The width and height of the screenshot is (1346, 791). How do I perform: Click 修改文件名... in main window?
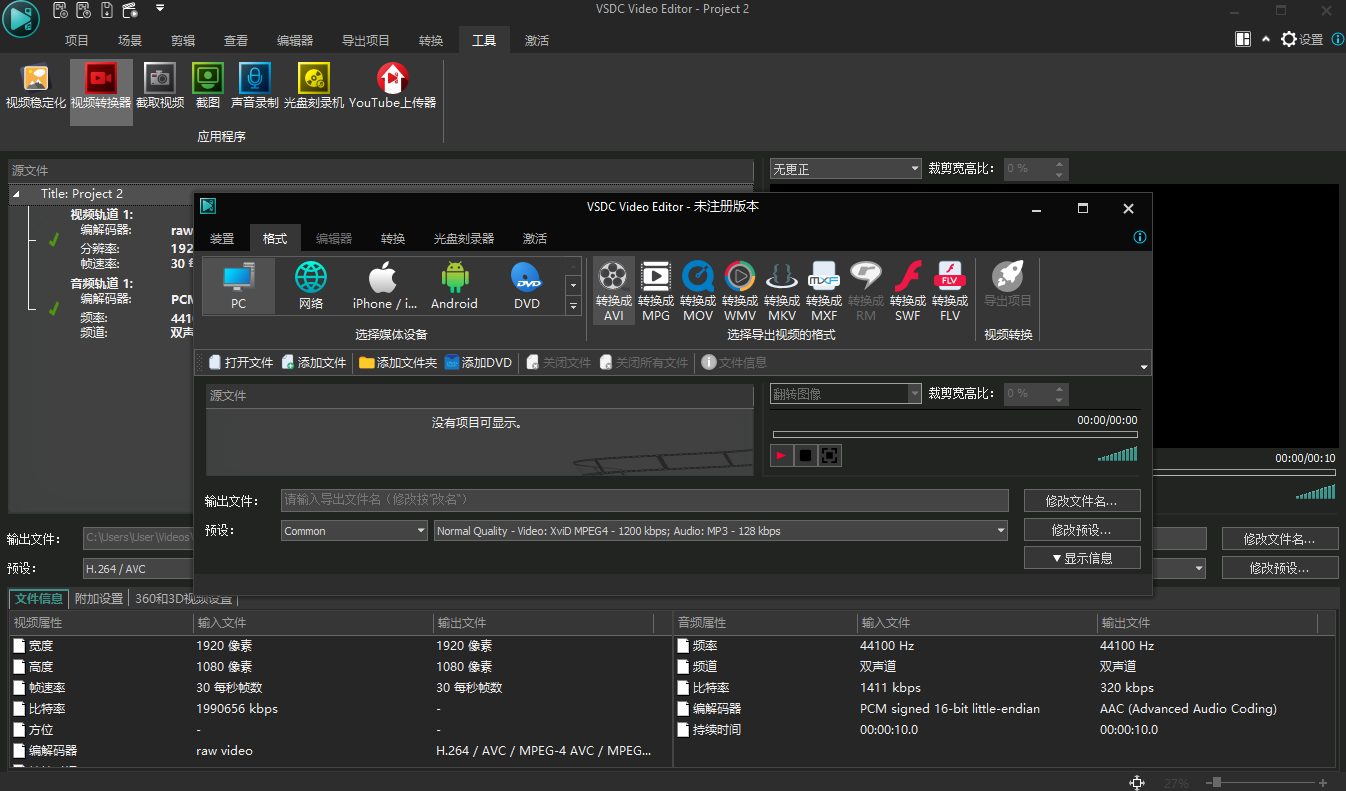(1280, 539)
